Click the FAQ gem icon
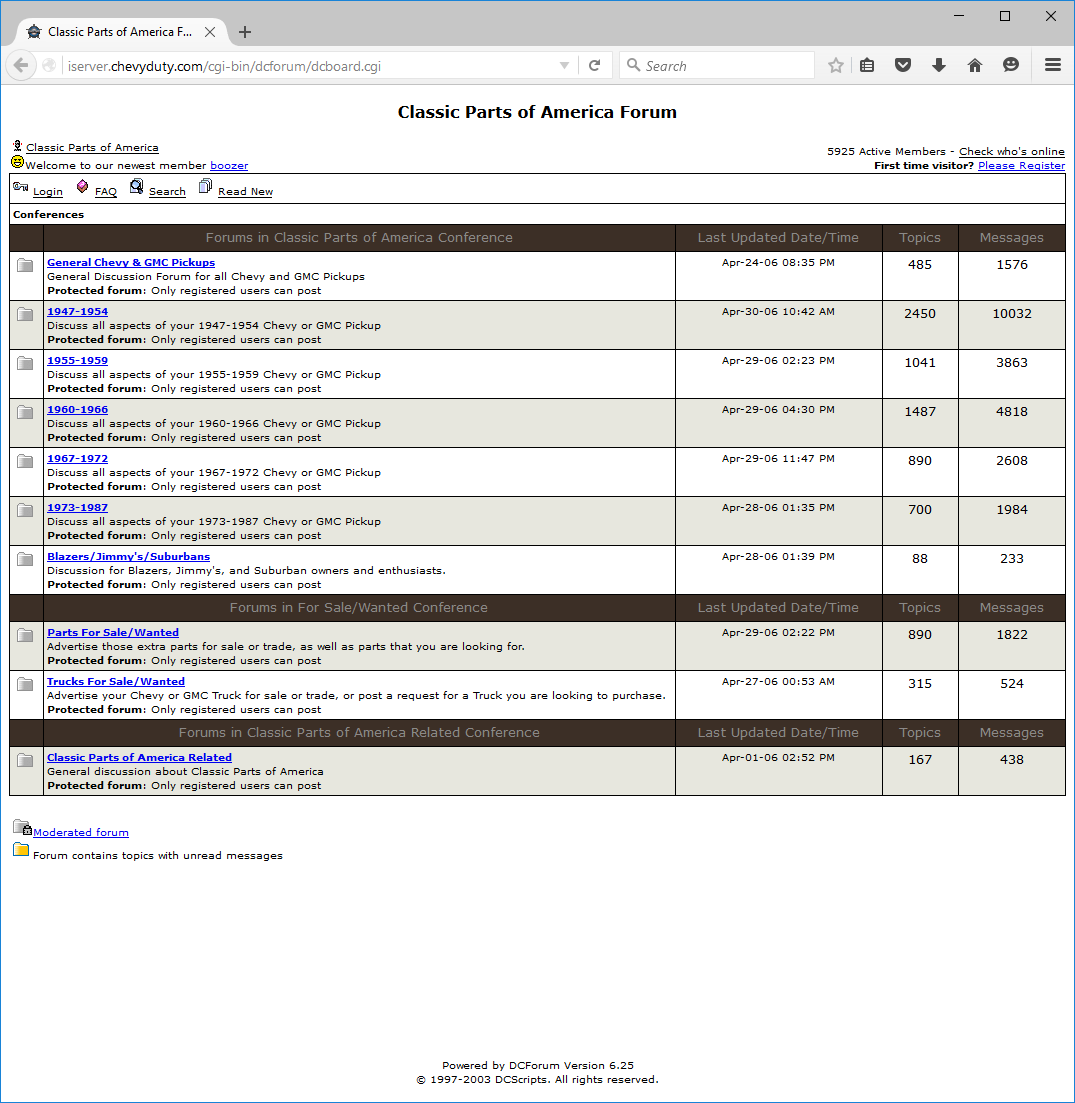1075x1103 pixels. tap(82, 187)
